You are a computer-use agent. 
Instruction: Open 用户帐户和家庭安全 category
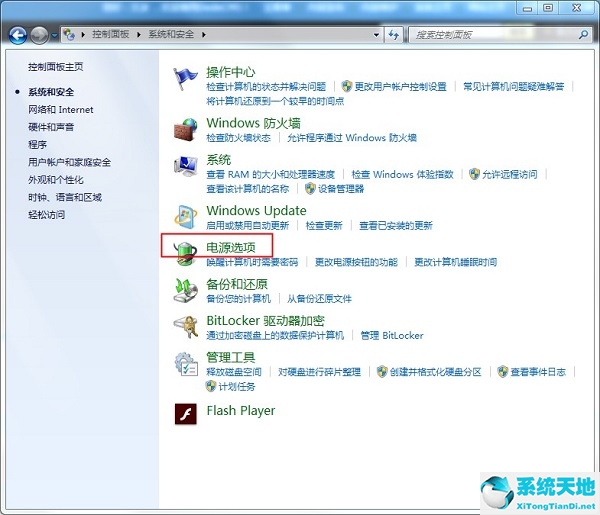[69, 162]
